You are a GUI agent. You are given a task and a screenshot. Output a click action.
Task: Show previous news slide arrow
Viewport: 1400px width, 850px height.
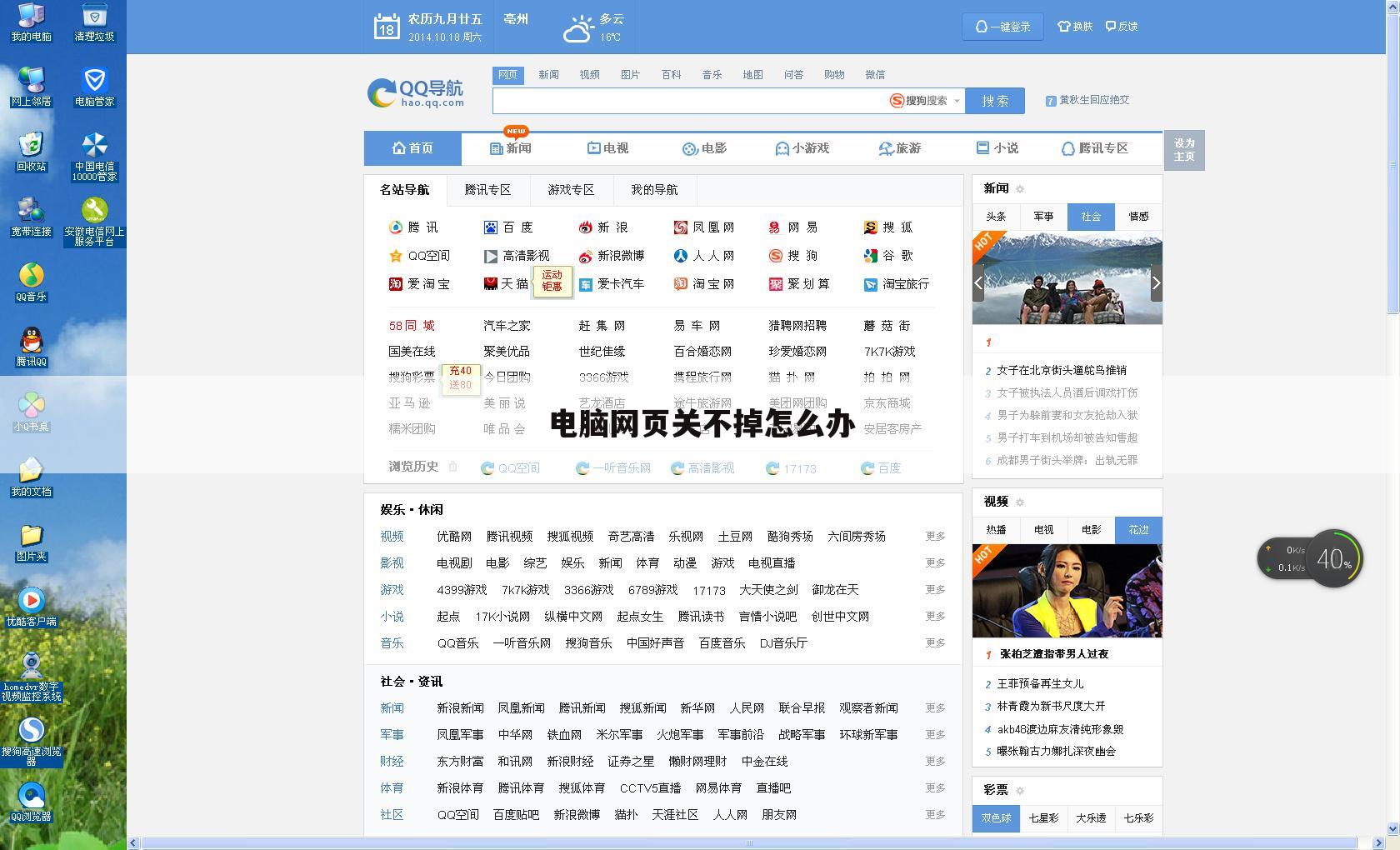coord(978,283)
